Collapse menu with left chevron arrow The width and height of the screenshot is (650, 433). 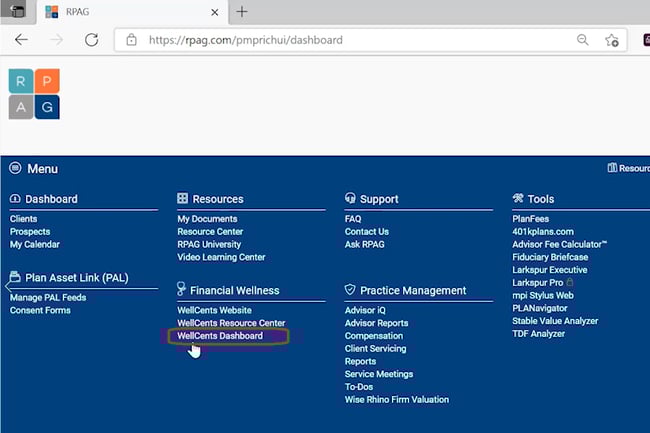tap(7, 286)
